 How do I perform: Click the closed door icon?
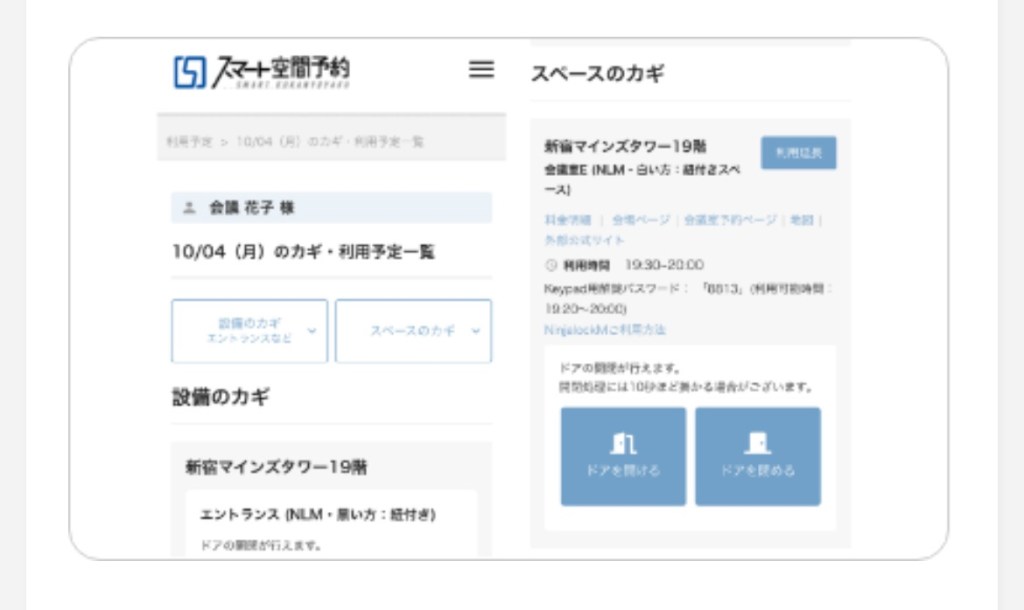pos(757,445)
